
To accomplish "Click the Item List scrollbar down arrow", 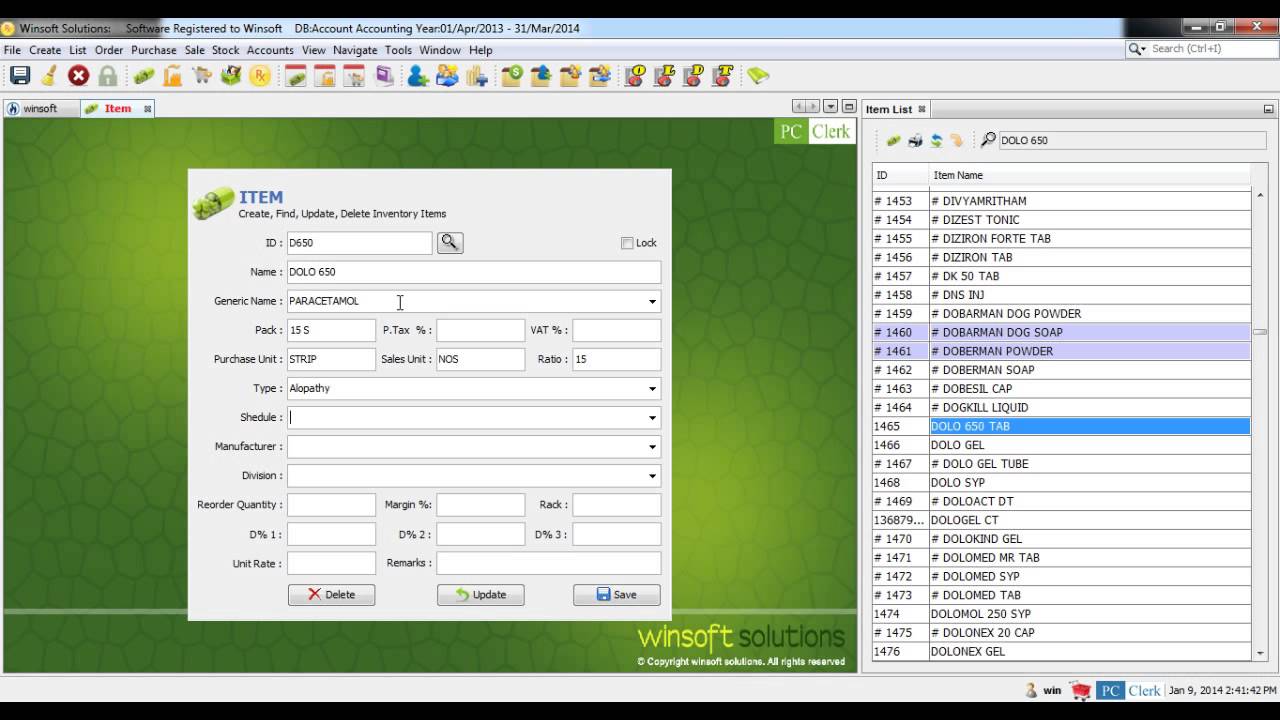I will point(1260,652).
